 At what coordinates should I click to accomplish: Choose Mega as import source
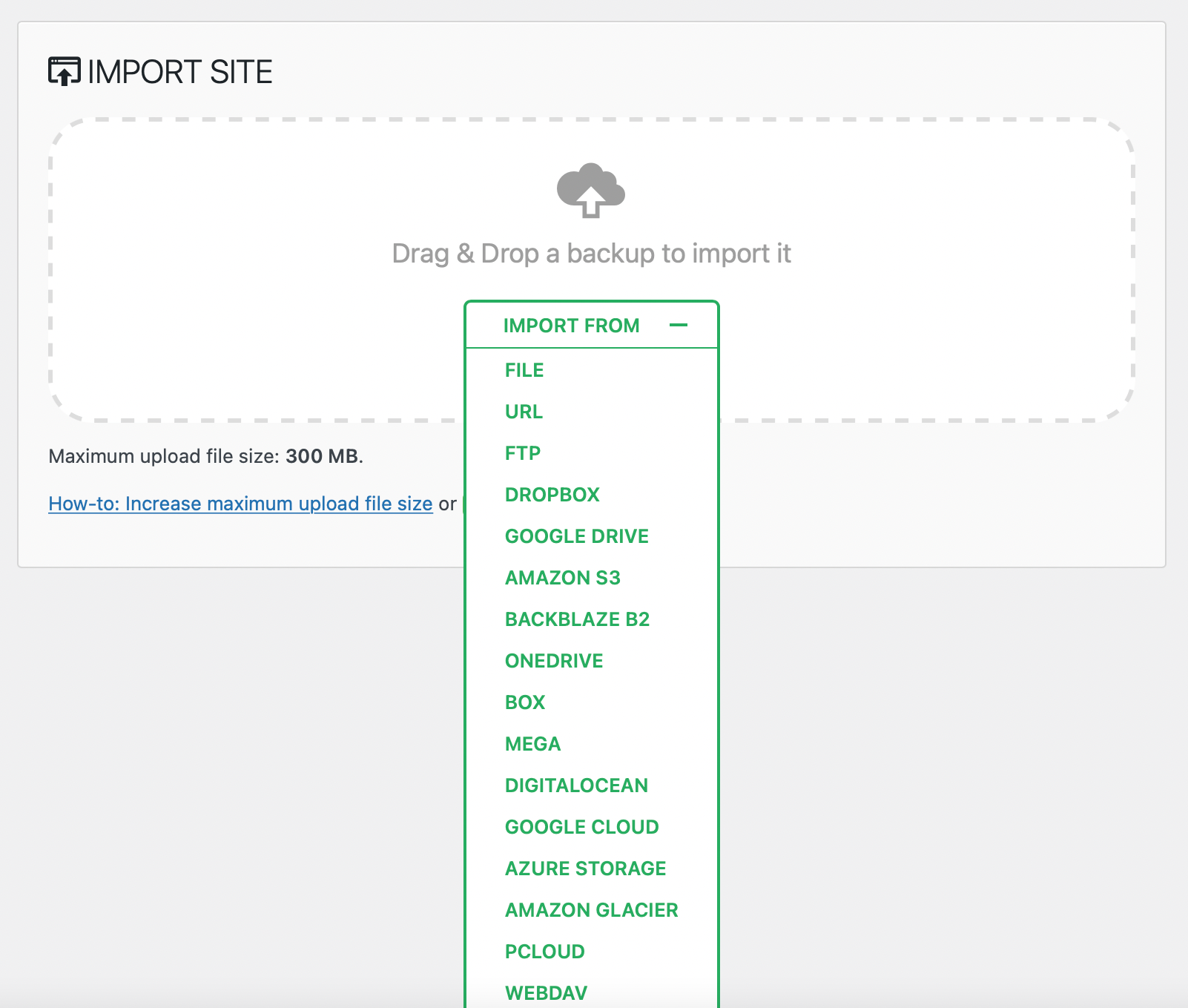533,744
